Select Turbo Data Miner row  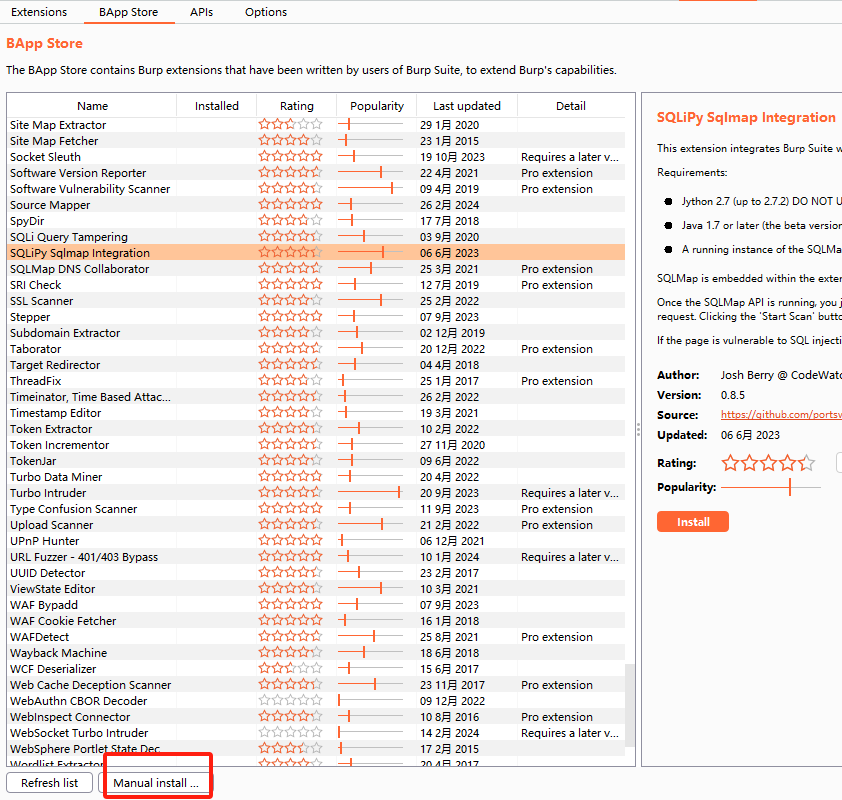[x=316, y=477]
